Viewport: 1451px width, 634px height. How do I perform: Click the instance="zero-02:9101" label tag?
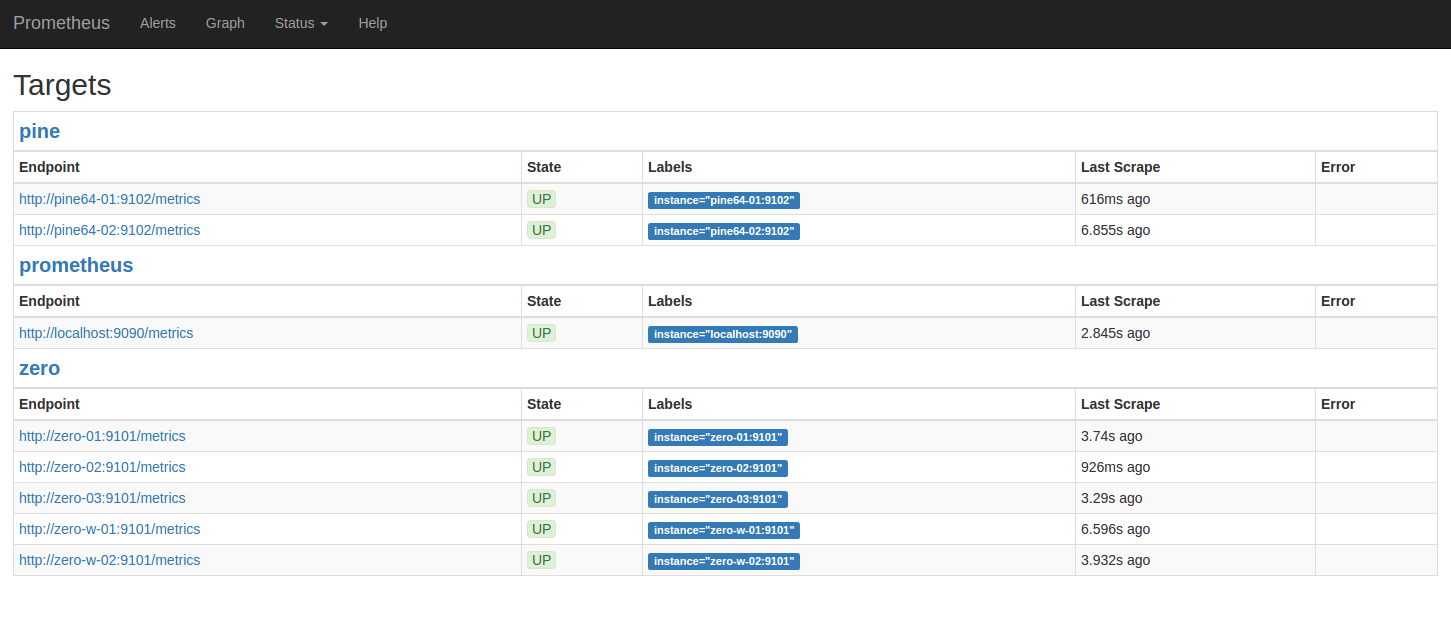pos(718,468)
